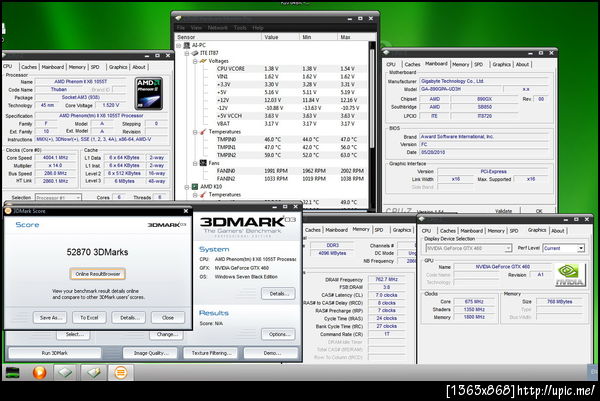The width and height of the screenshot is (600, 401).
Task: Click the Fans icon in HWMonitor tree
Action: (x=203, y=163)
